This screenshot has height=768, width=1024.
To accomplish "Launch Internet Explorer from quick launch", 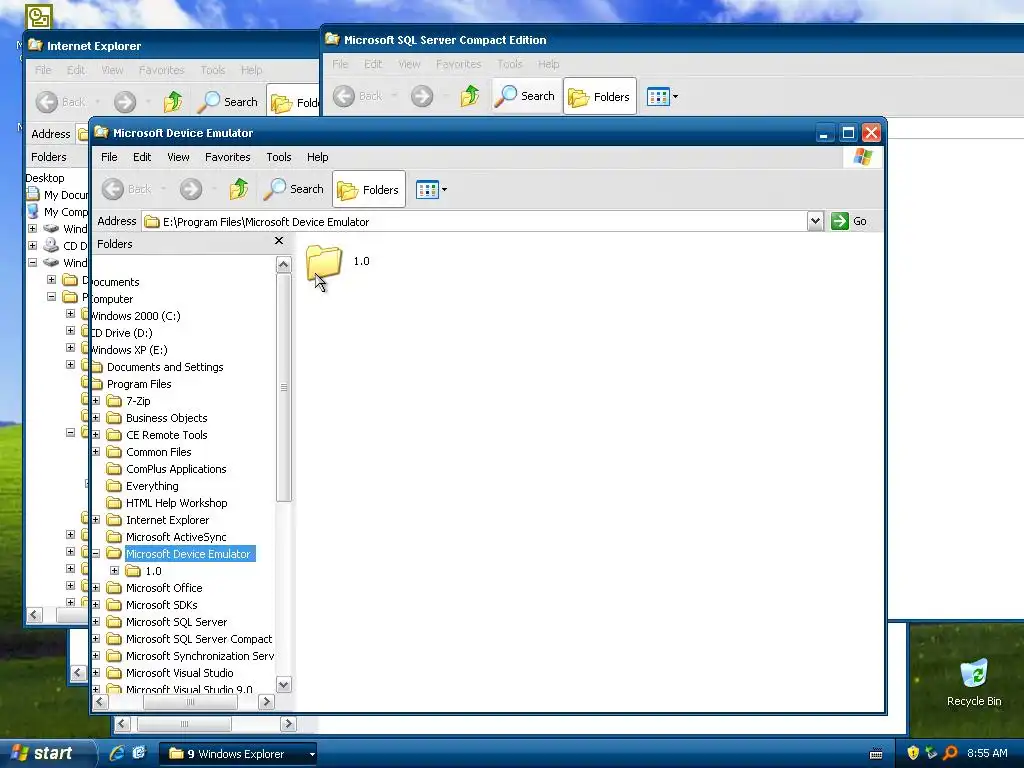I will click(118, 754).
